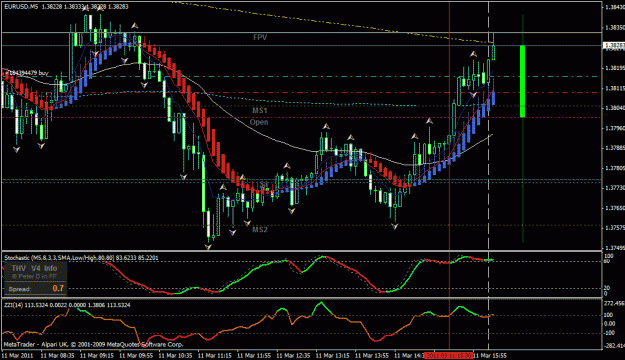Select the 'Open' level label on chart
Image resolution: width=625 pixels, height=360 pixels.
259,122
